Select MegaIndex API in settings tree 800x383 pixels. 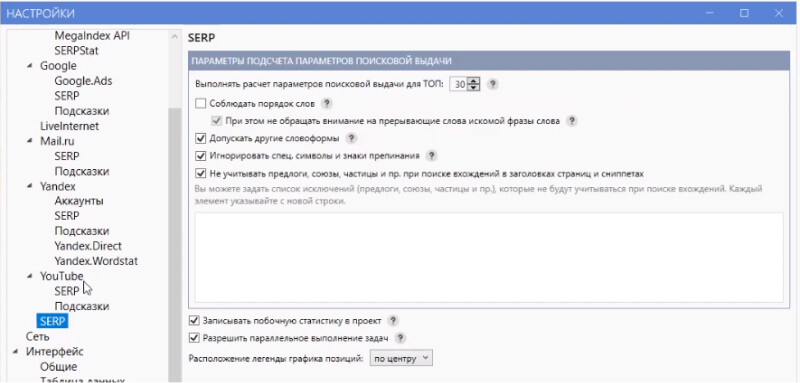click(92, 36)
